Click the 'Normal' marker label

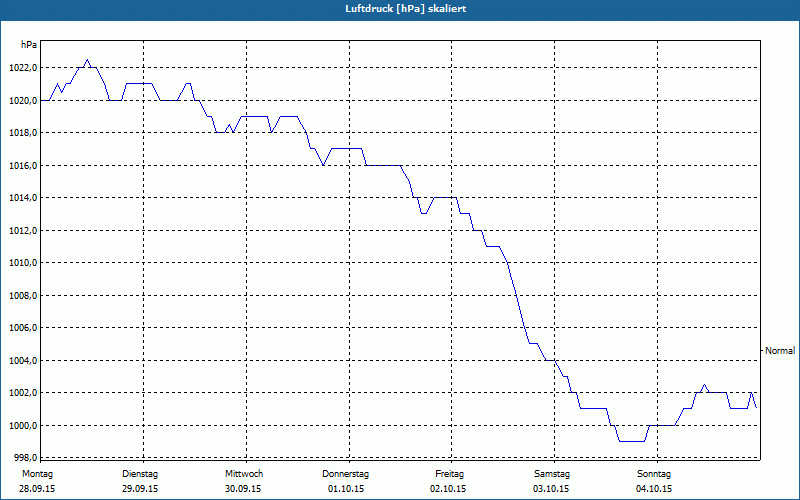coord(780,351)
